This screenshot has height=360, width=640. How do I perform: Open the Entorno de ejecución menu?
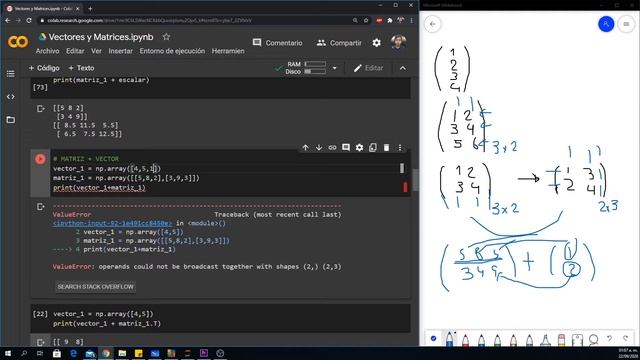pyautogui.click(x=172, y=51)
